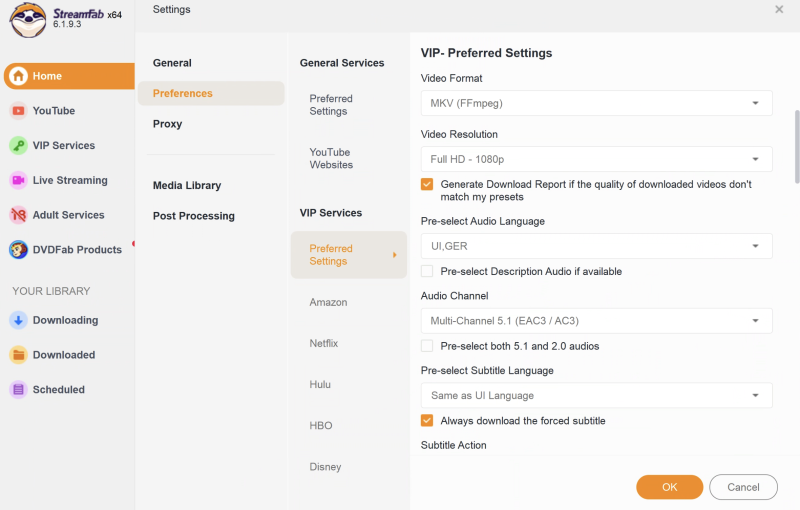Expand the Audio Channel dropdown
This screenshot has width=800, height=510.
coord(596,321)
